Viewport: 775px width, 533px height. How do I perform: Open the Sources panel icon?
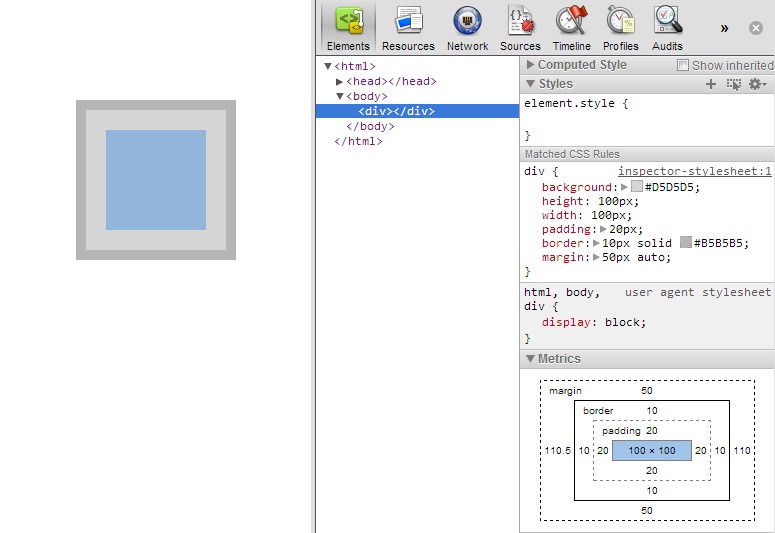click(x=520, y=28)
